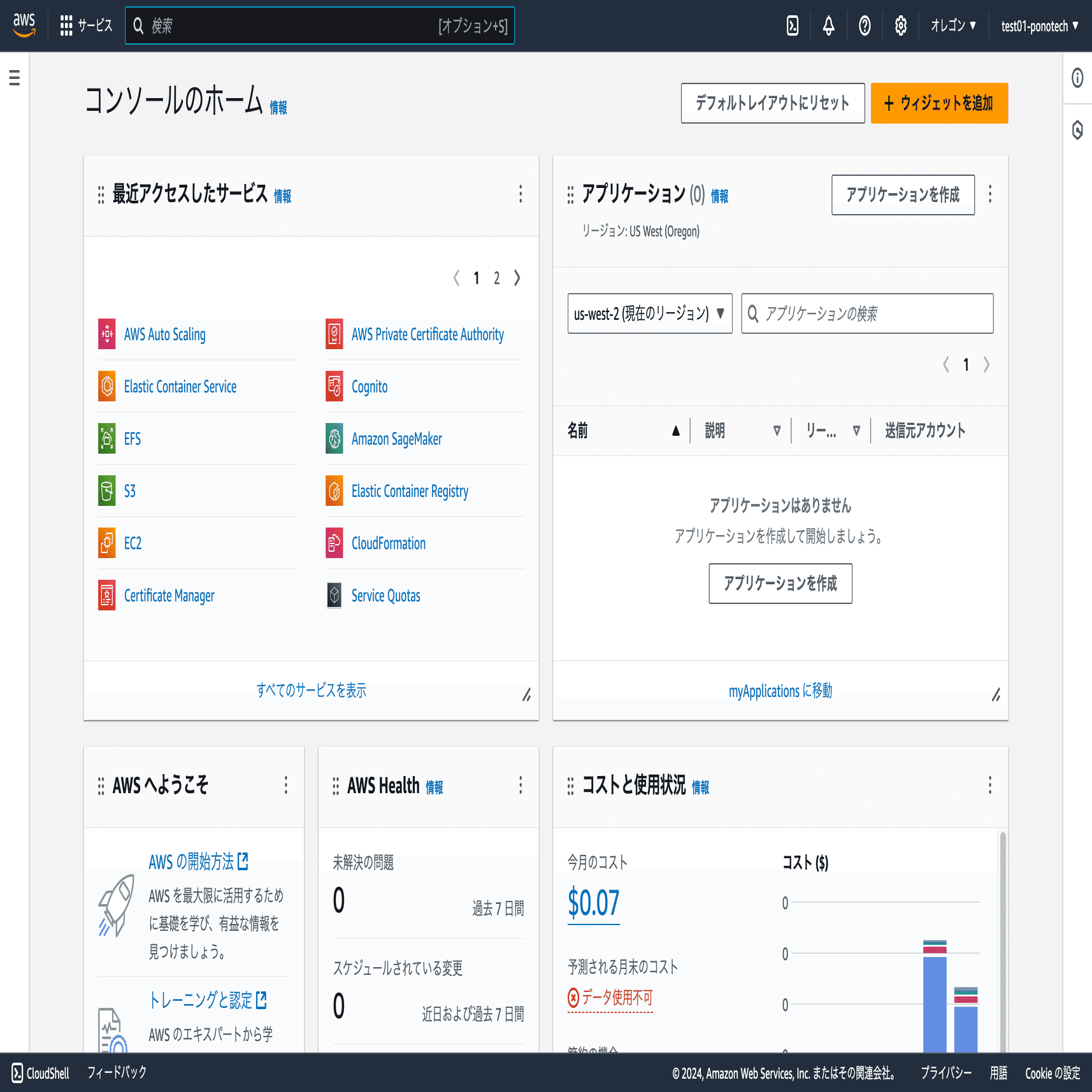Image resolution: width=1092 pixels, height=1092 pixels.
Task: Open the info panel icon on the right edge
Action: [1077, 78]
